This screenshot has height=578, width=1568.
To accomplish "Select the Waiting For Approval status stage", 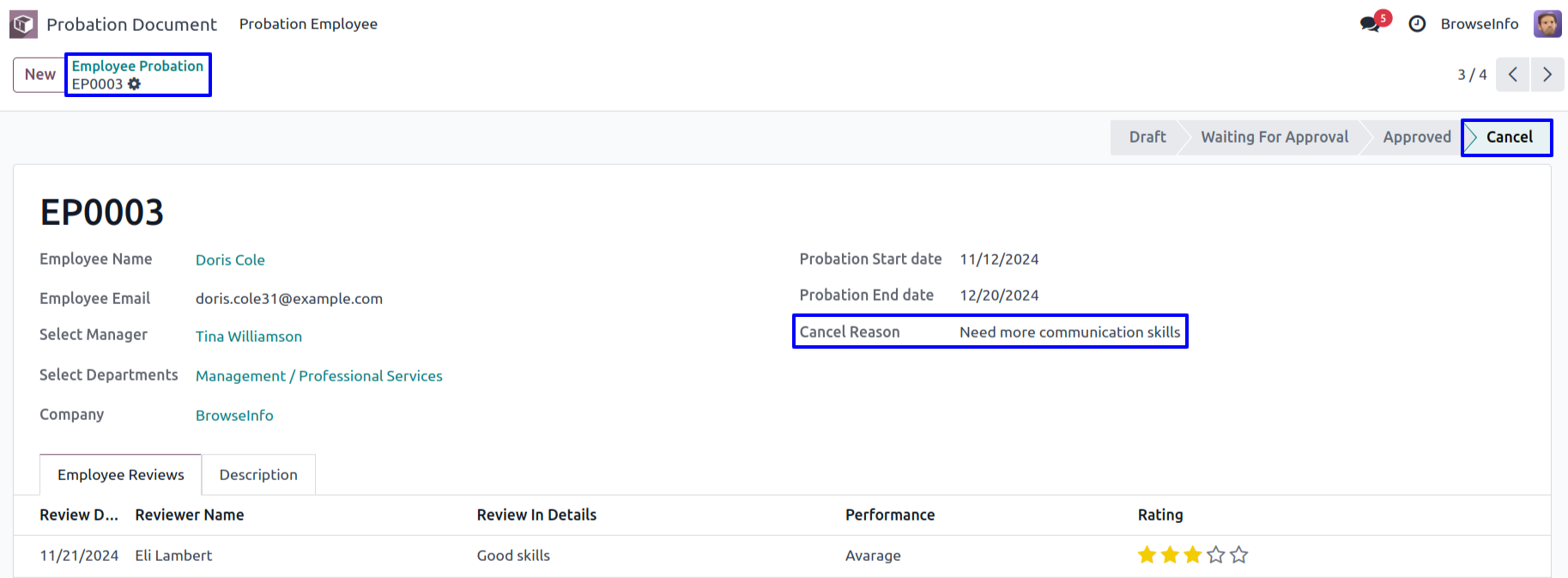I will point(1274,137).
